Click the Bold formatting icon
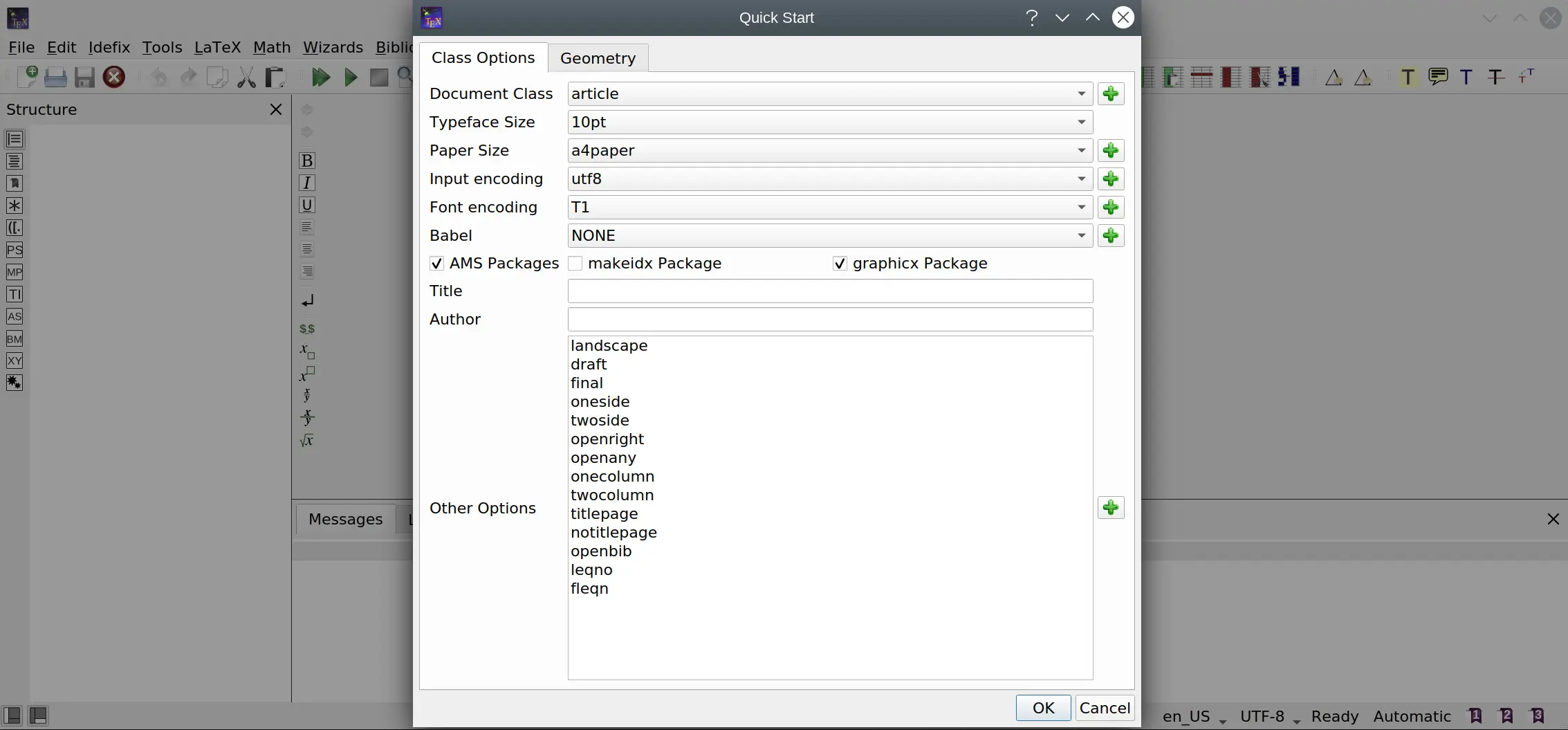 pyautogui.click(x=307, y=161)
